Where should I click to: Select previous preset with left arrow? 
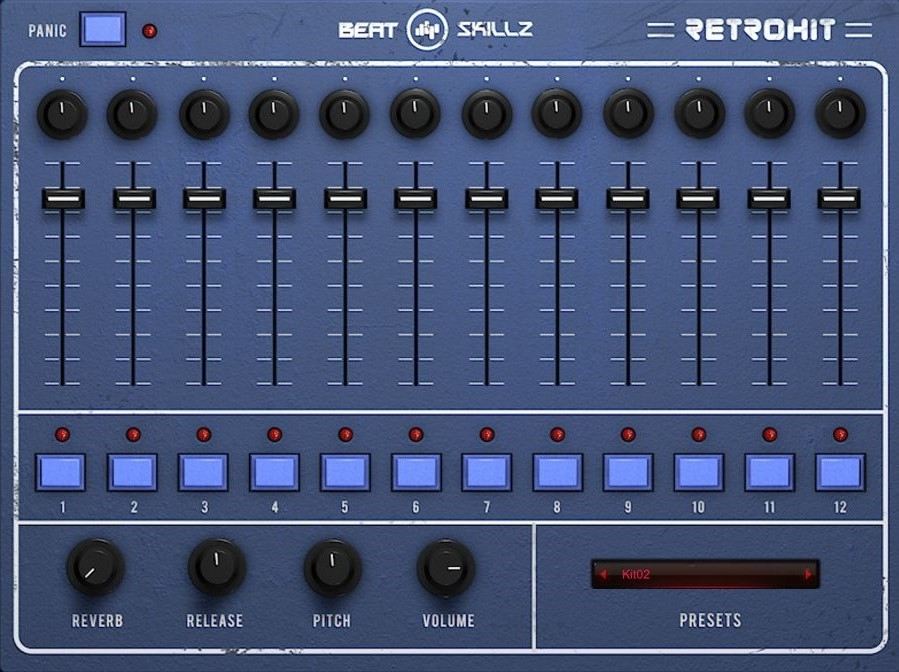pos(603,574)
